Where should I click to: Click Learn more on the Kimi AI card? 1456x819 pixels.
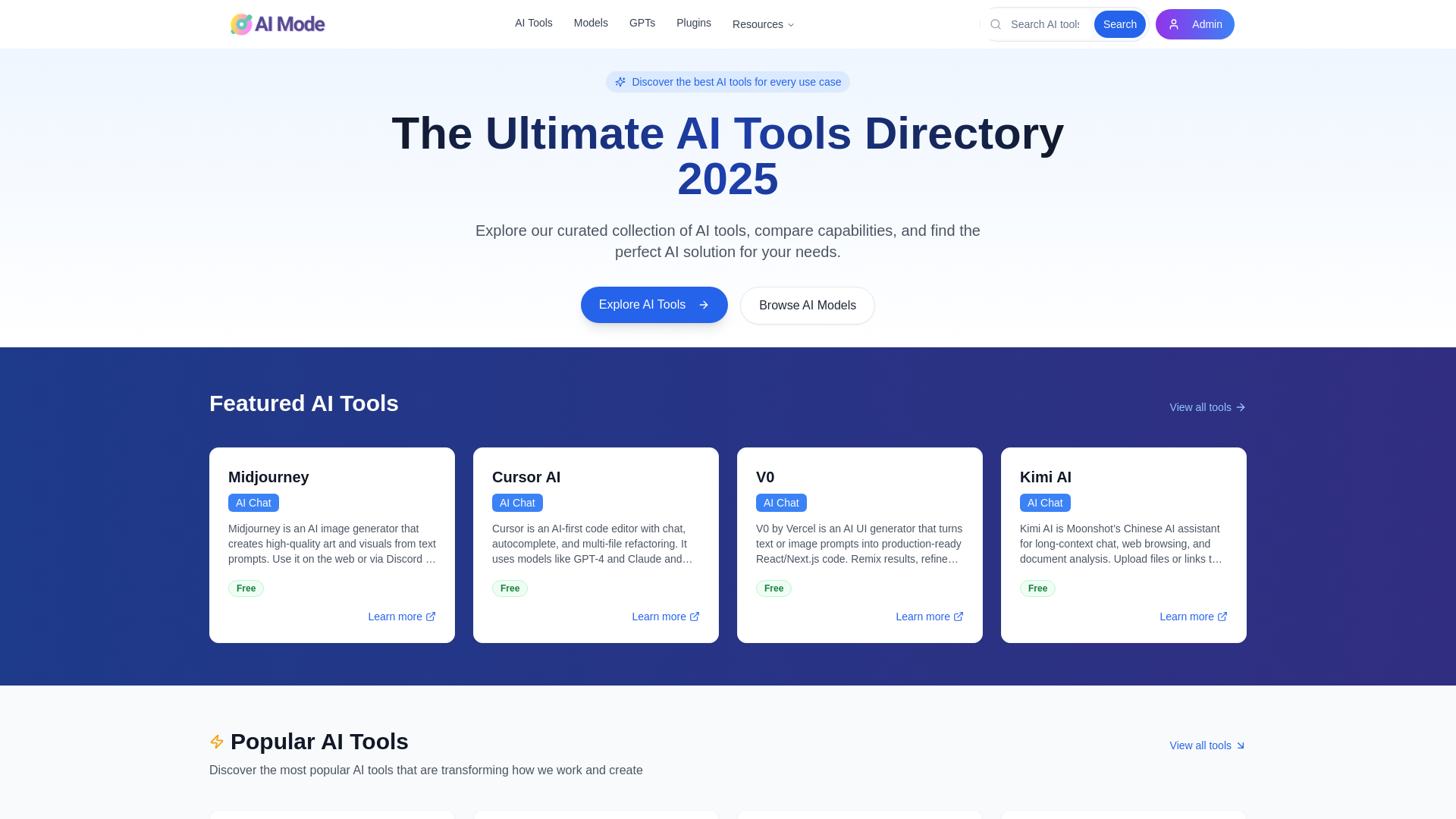1194,617
